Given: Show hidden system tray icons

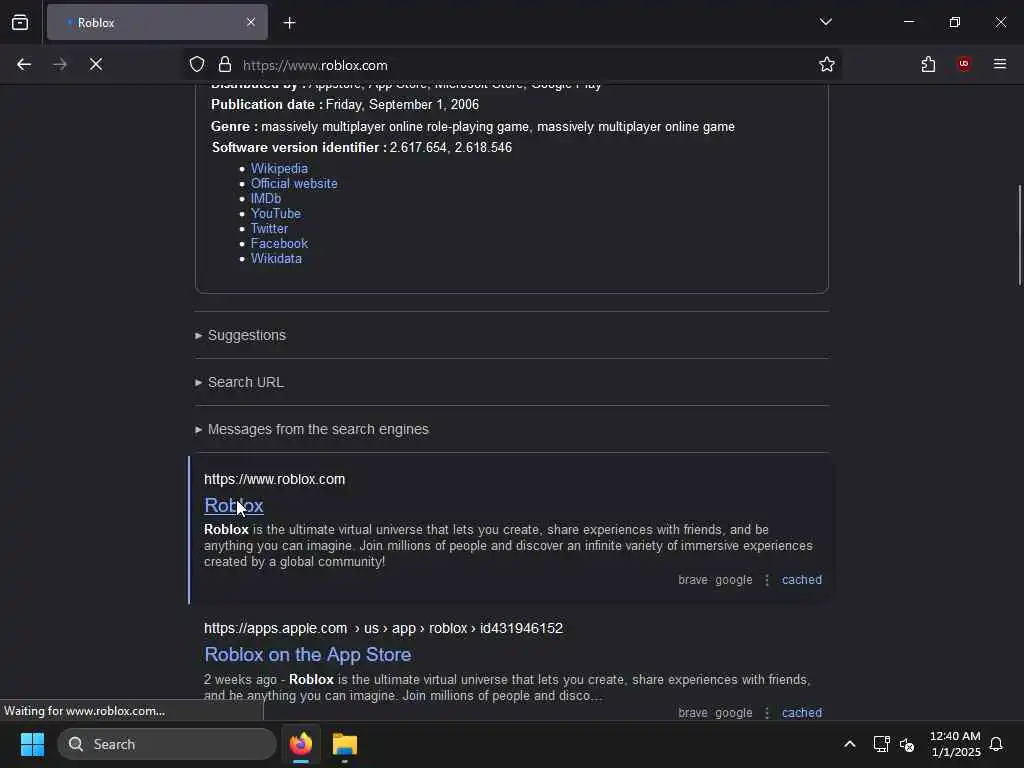Looking at the screenshot, I should 850,744.
